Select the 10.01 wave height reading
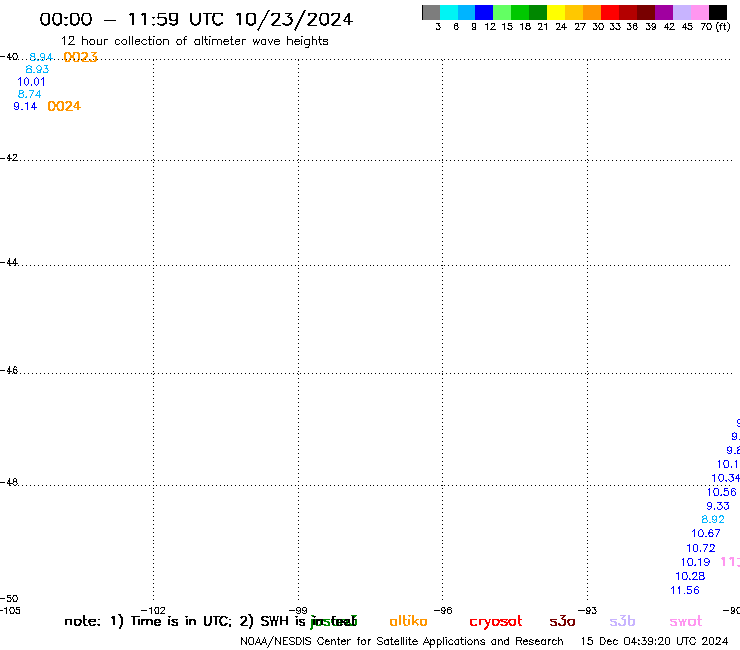This screenshot has height=650, width=740. [x=31, y=82]
